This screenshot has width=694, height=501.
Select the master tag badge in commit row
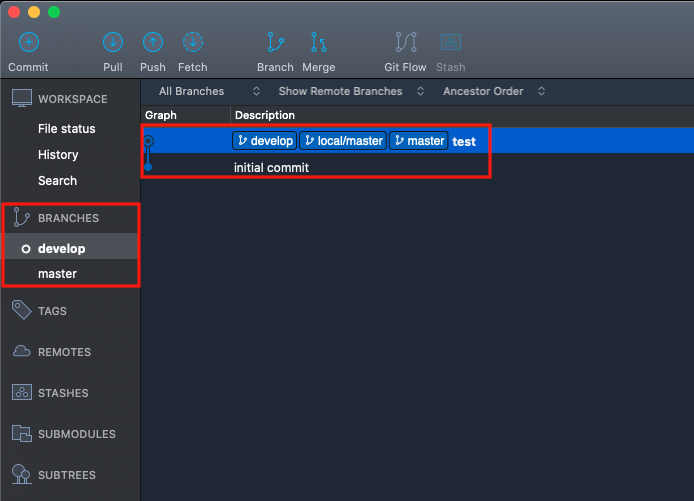click(419, 141)
